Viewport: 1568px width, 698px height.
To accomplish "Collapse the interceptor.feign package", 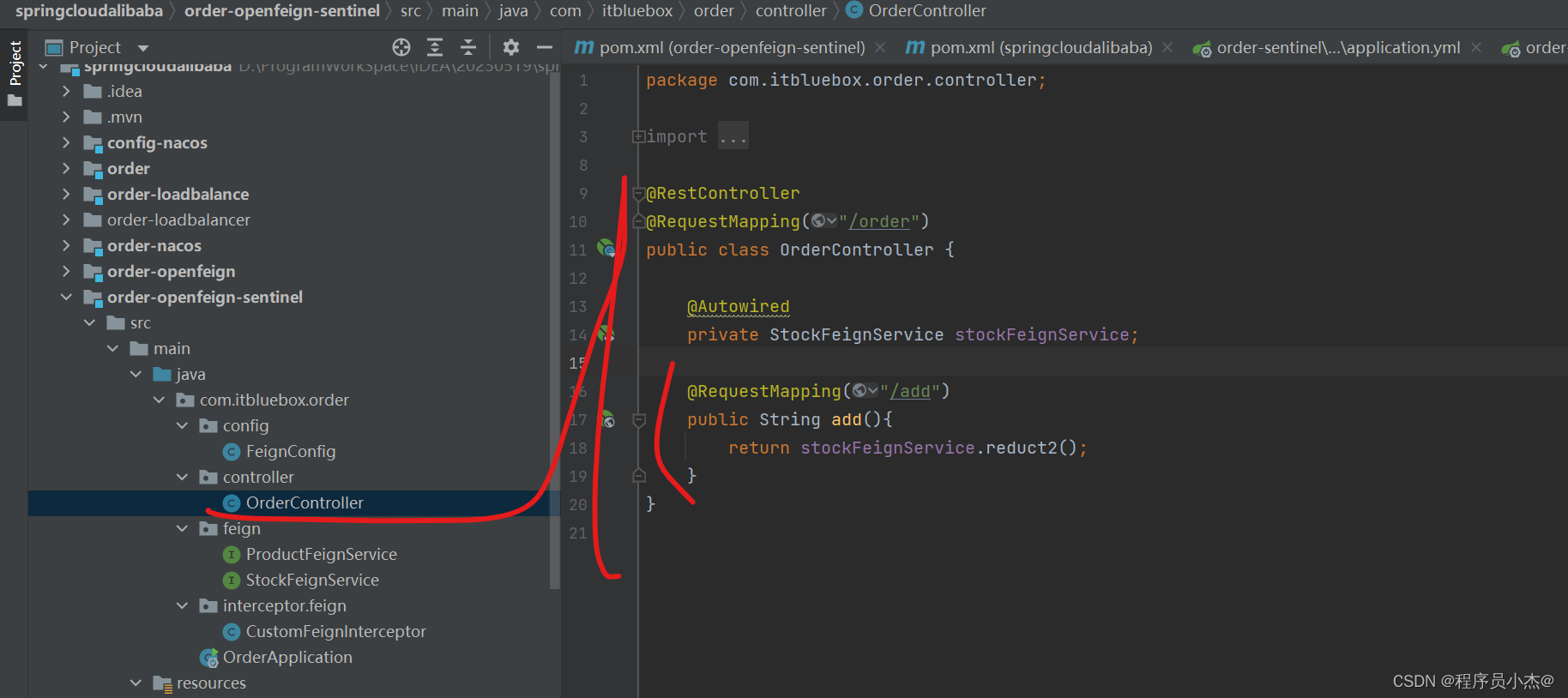I will point(182,605).
